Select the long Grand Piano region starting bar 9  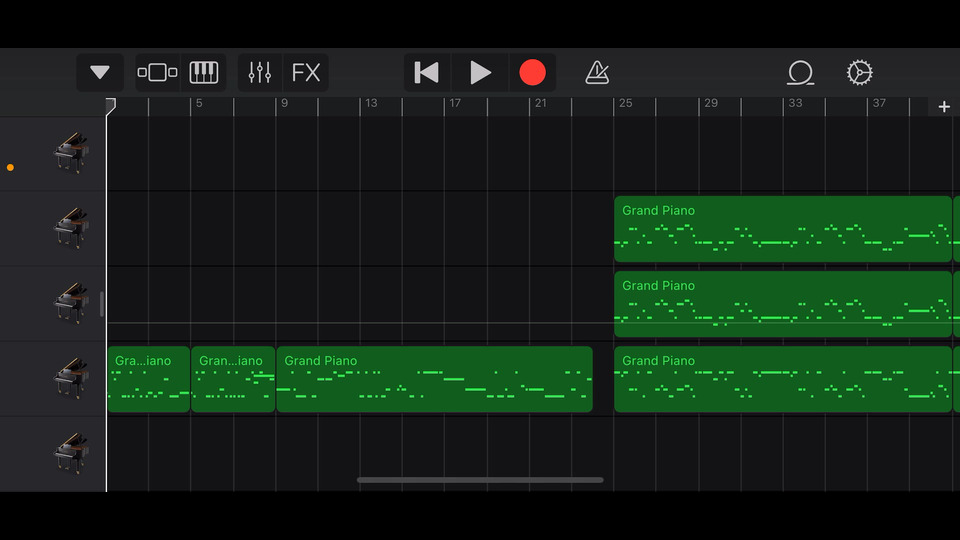click(x=435, y=380)
